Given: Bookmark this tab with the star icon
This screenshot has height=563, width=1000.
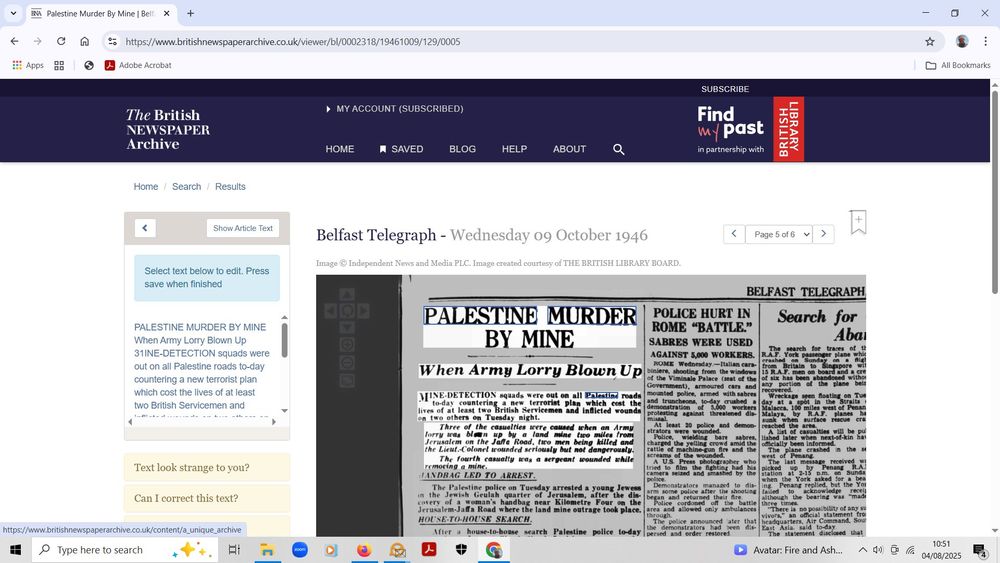Looking at the screenshot, I should coord(930,41).
